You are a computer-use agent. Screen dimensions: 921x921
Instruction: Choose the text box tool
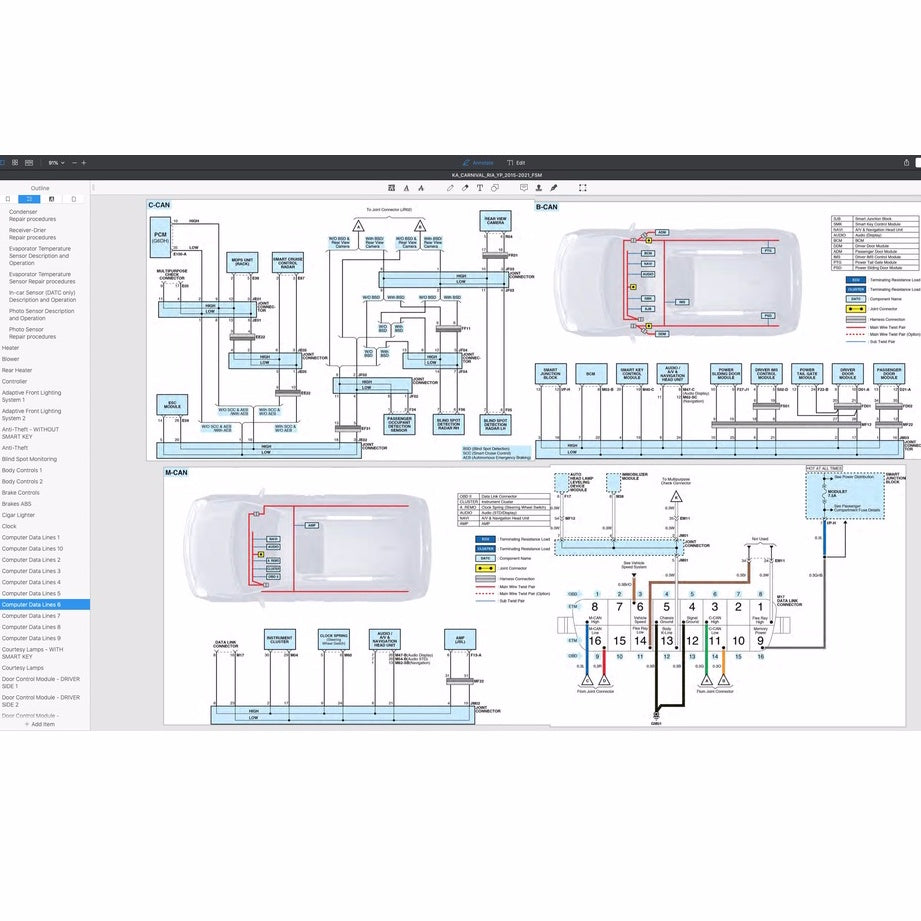click(x=480, y=187)
